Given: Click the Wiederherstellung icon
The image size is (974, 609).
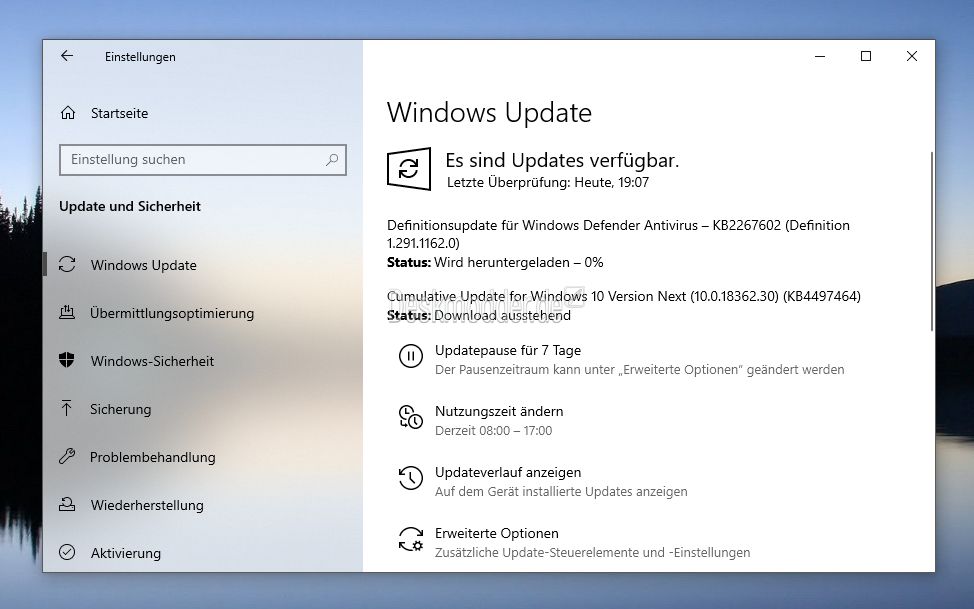Looking at the screenshot, I should tap(67, 505).
